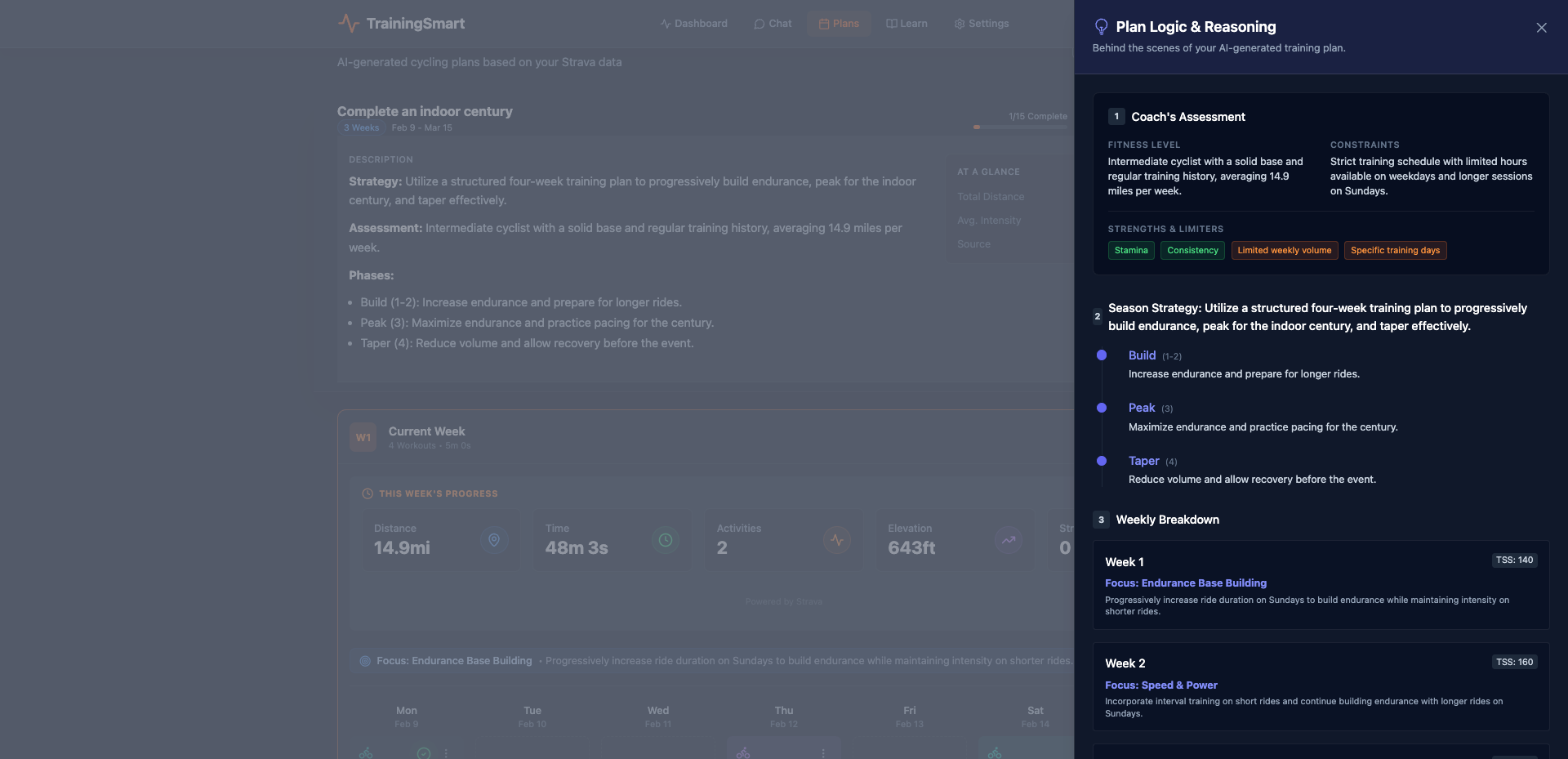Click step 3 badge beside Weekly Breakdown
This screenshot has height=759, width=1568.
pos(1101,520)
